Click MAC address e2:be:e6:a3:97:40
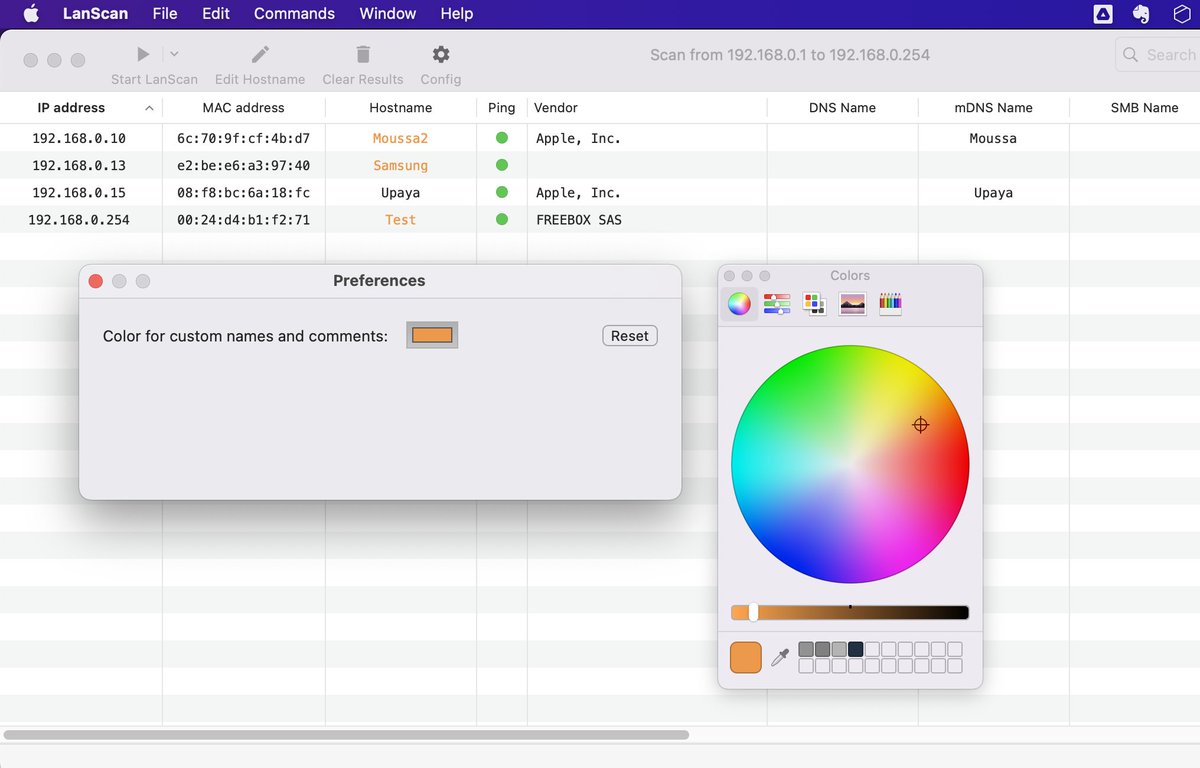Screen dimensions: 1200x768 (x=243, y=165)
